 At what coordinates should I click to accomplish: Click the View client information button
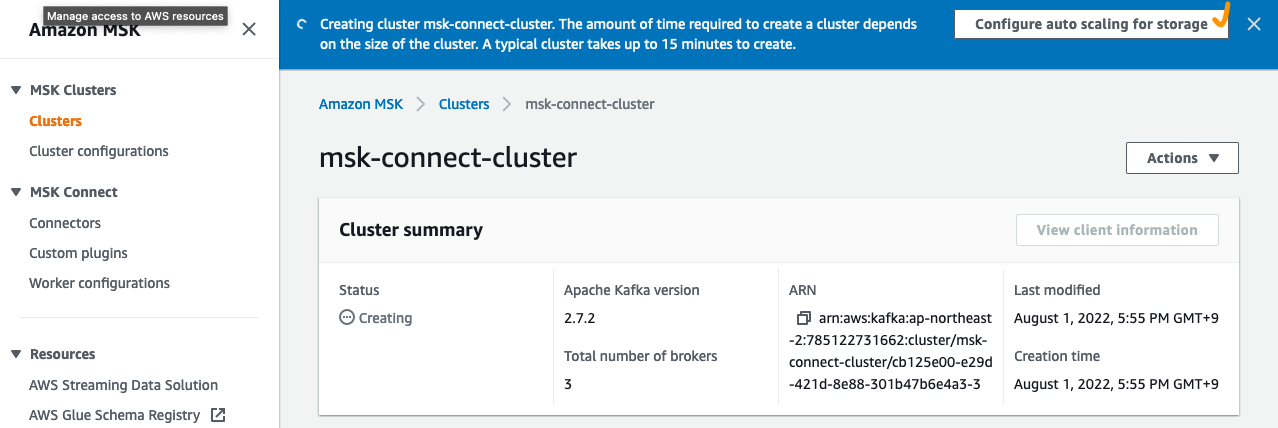tap(1117, 230)
